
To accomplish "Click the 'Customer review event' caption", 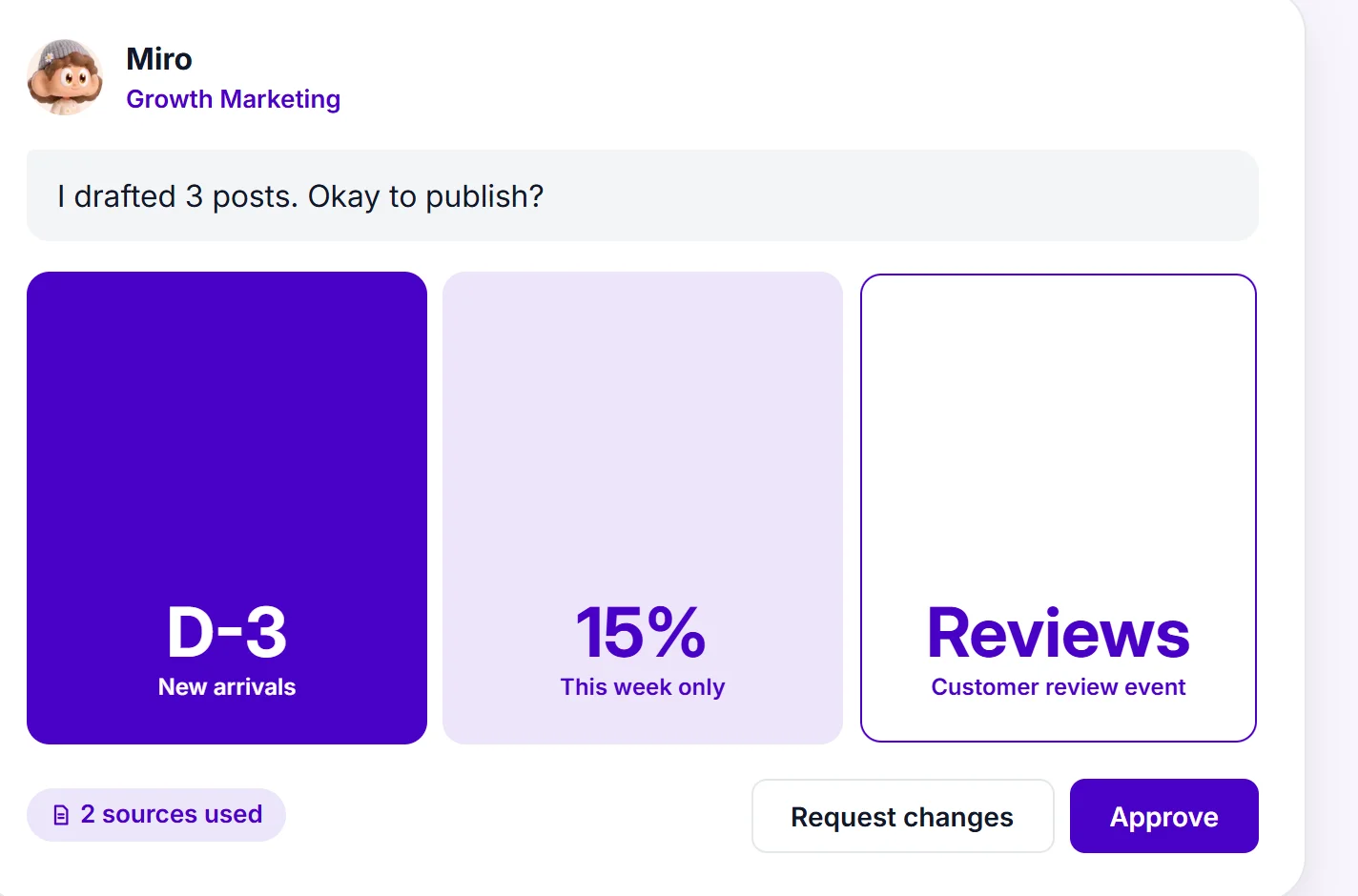I will point(1059,687).
